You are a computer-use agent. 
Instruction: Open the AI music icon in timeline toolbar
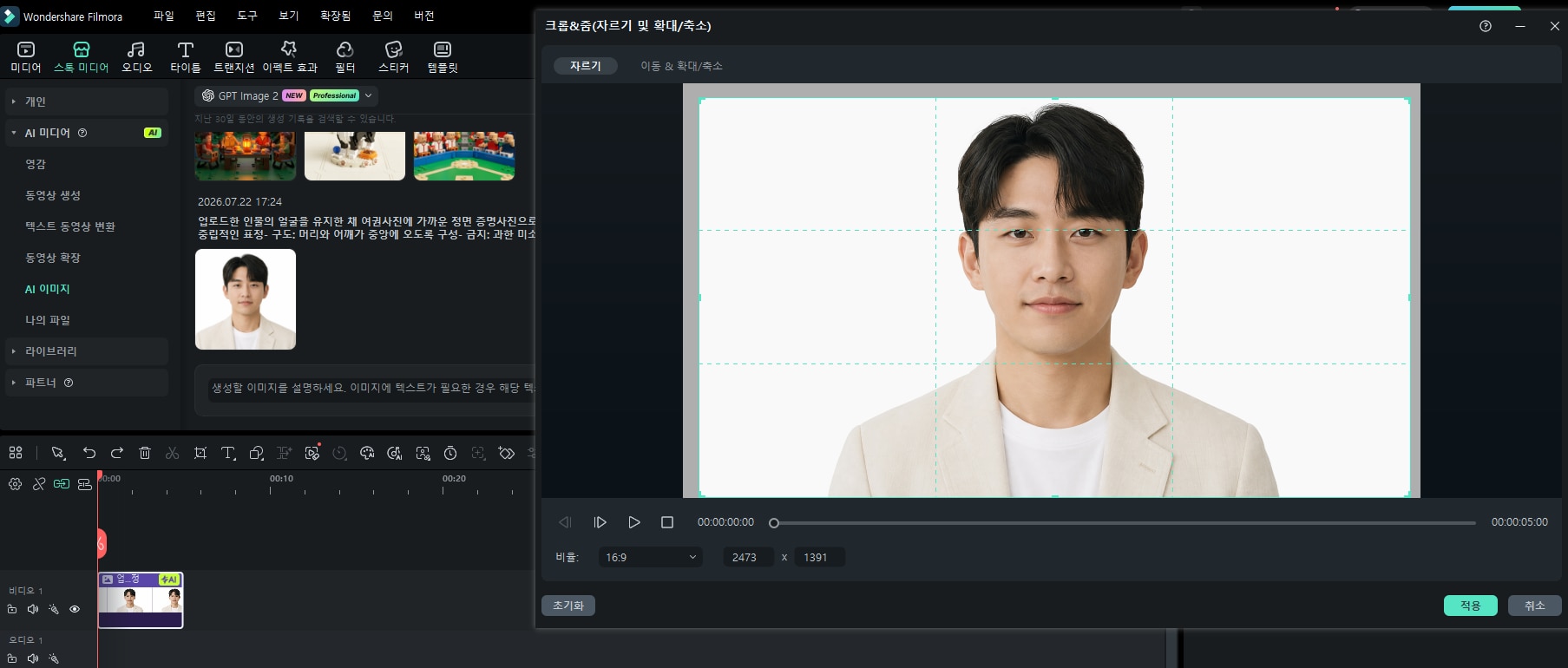coord(395,453)
